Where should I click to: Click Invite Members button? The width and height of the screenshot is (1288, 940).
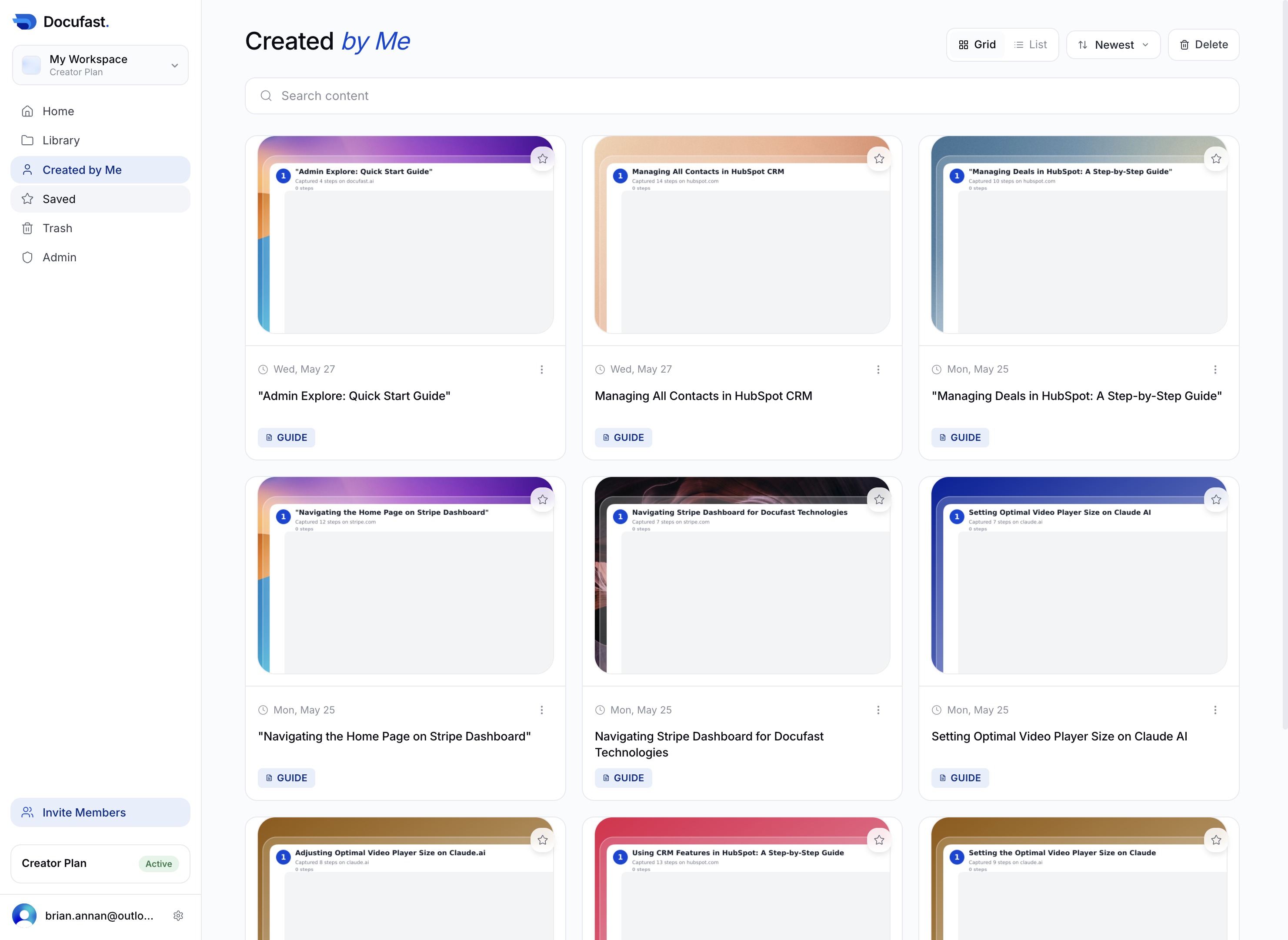coord(100,813)
